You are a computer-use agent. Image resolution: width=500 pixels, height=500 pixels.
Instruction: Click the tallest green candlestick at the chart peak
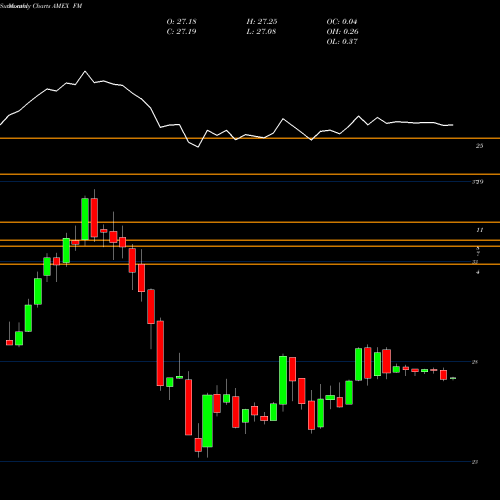click(85, 219)
